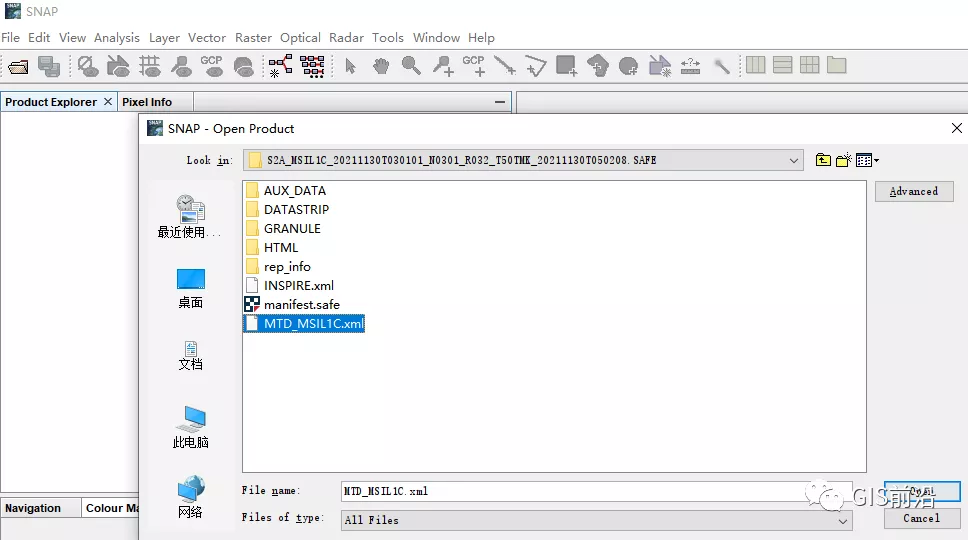
Task: Toggle the world map overlay icon
Action: point(244,66)
